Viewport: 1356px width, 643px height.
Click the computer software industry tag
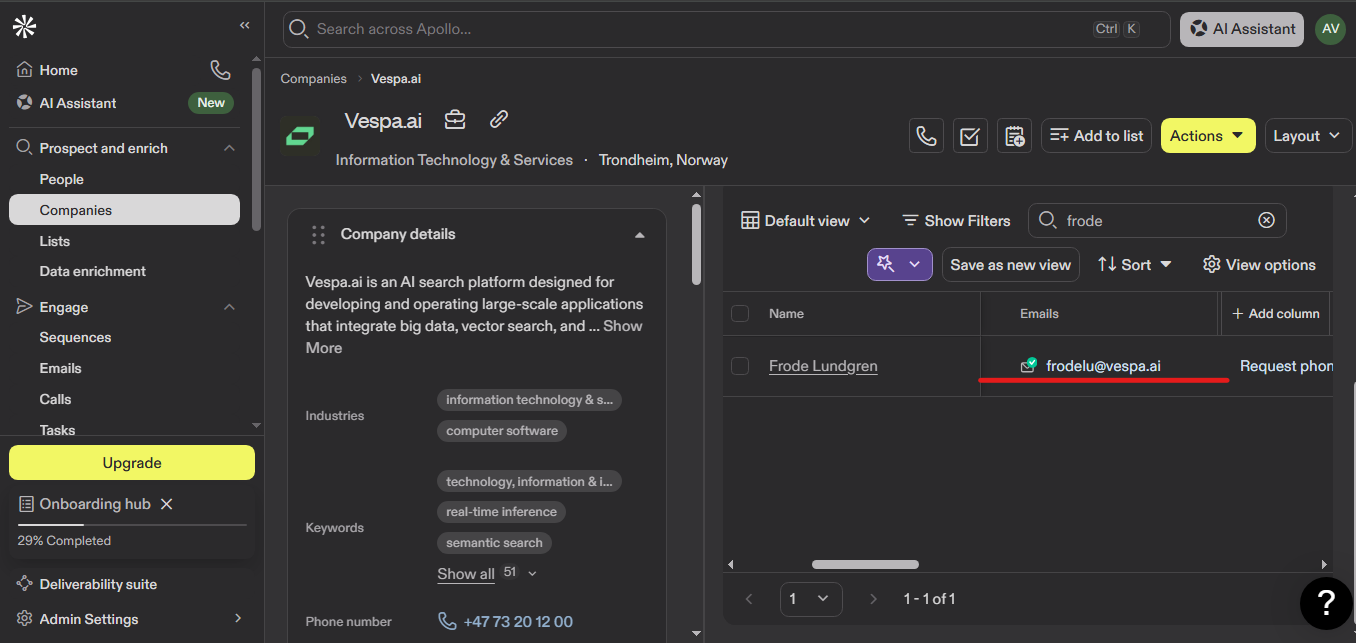pyautogui.click(x=502, y=431)
